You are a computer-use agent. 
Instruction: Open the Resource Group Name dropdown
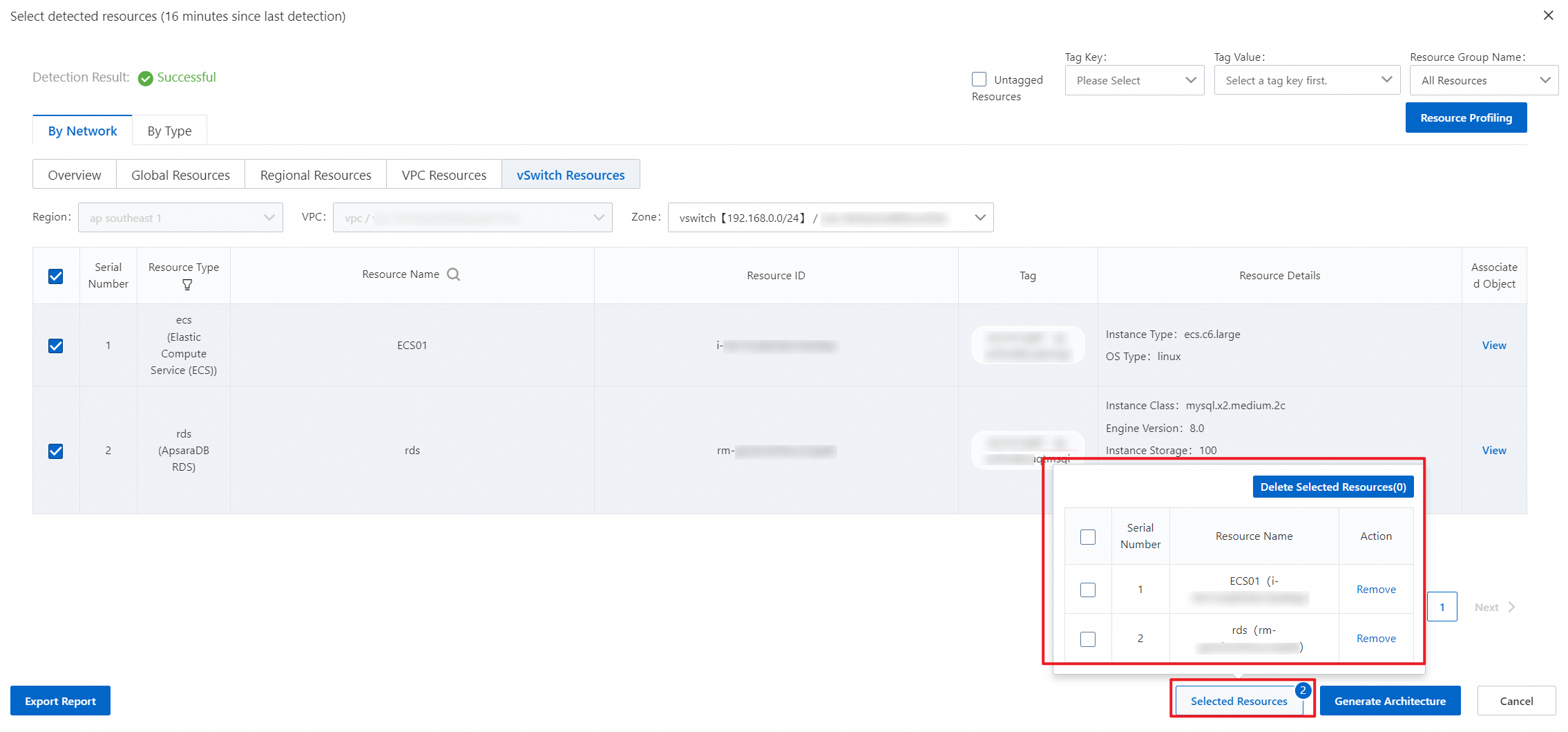1484,80
